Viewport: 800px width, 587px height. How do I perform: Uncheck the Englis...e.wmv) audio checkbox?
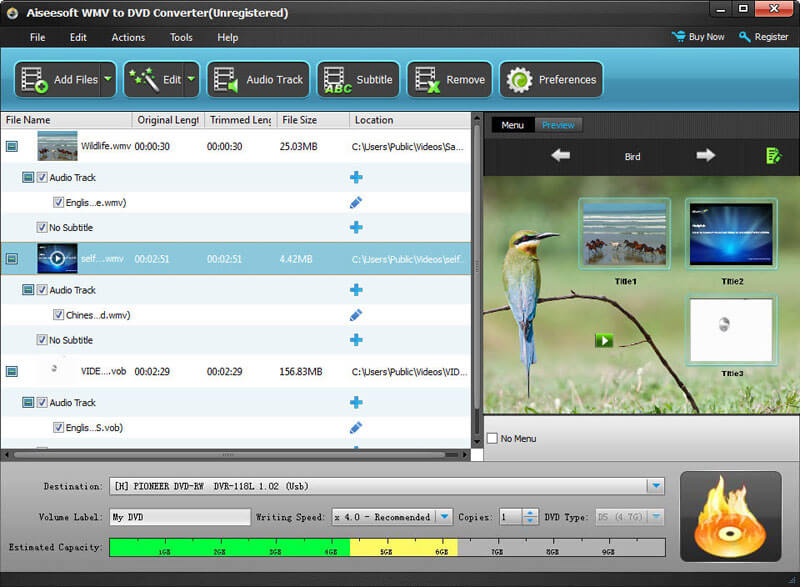pyautogui.click(x=58, y=202)
